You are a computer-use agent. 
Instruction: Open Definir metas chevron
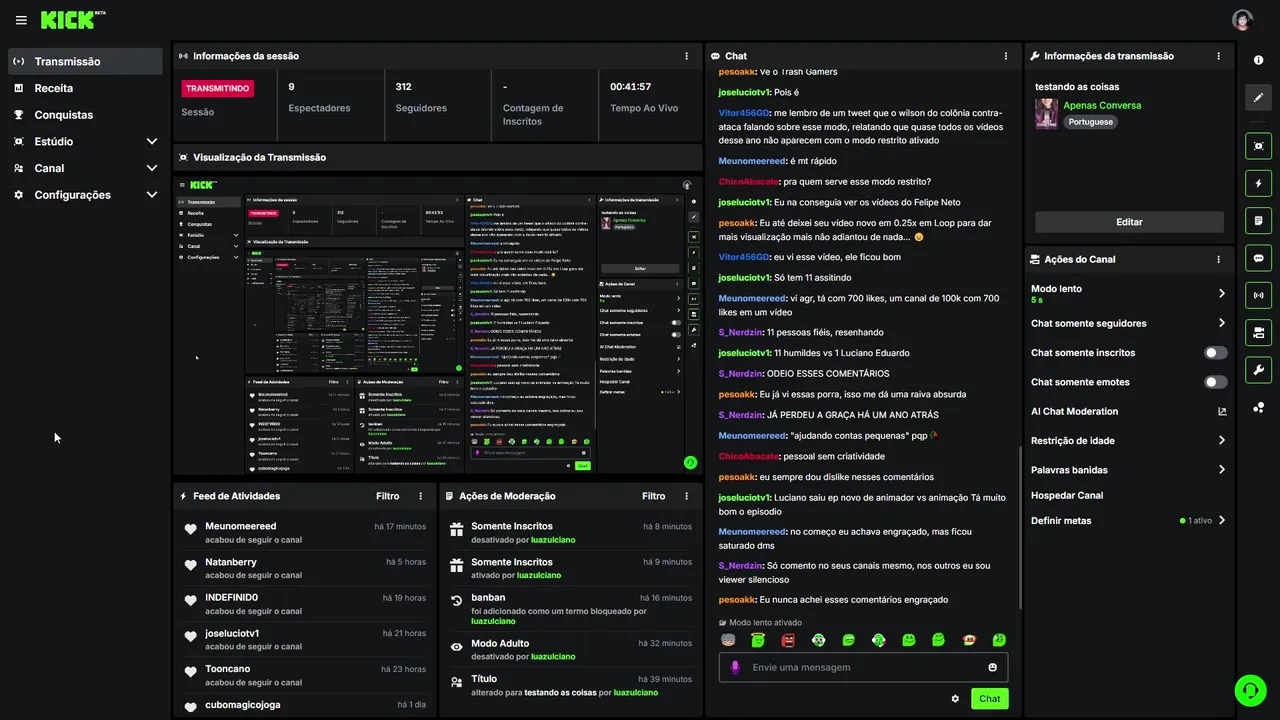(x=1221, y=520)
